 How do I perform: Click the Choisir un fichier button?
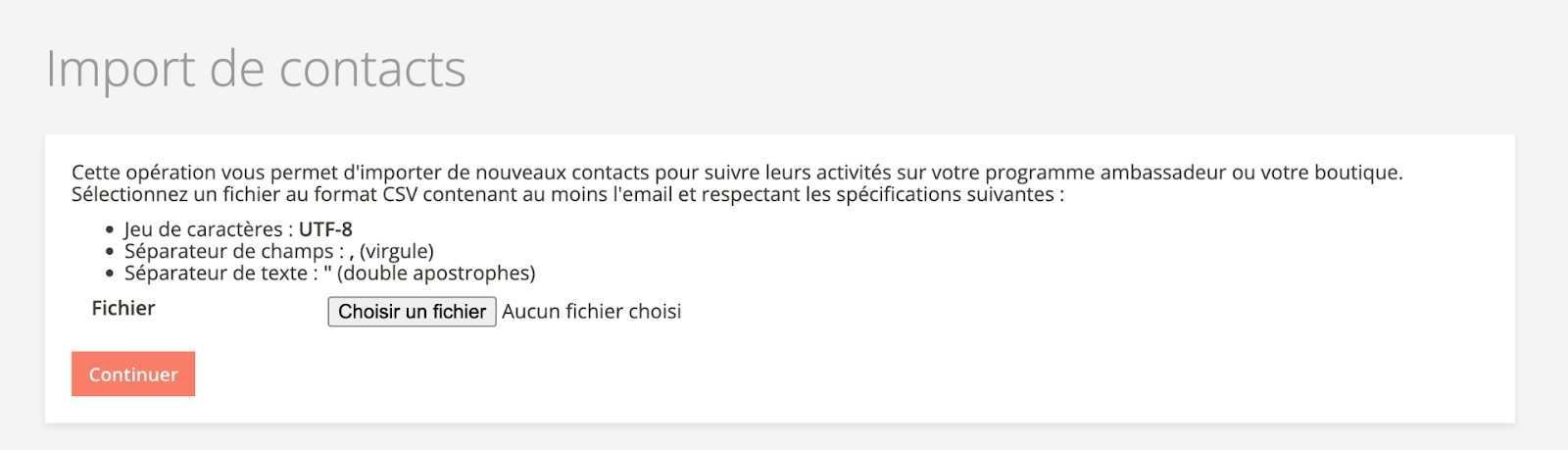412,312
